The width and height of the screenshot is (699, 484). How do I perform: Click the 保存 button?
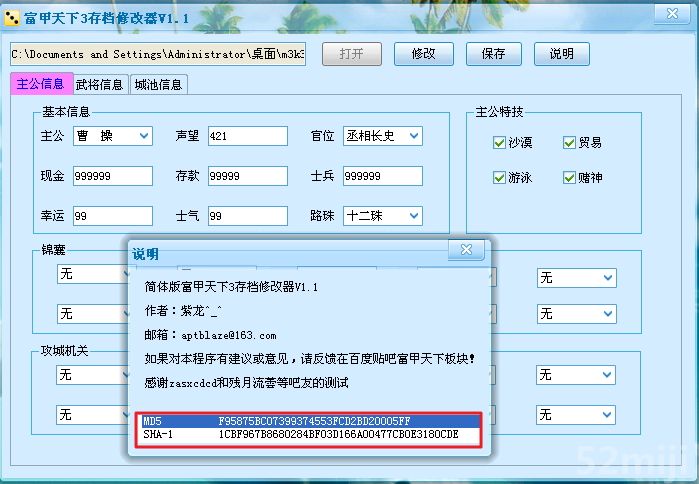(x=493, y=54)
